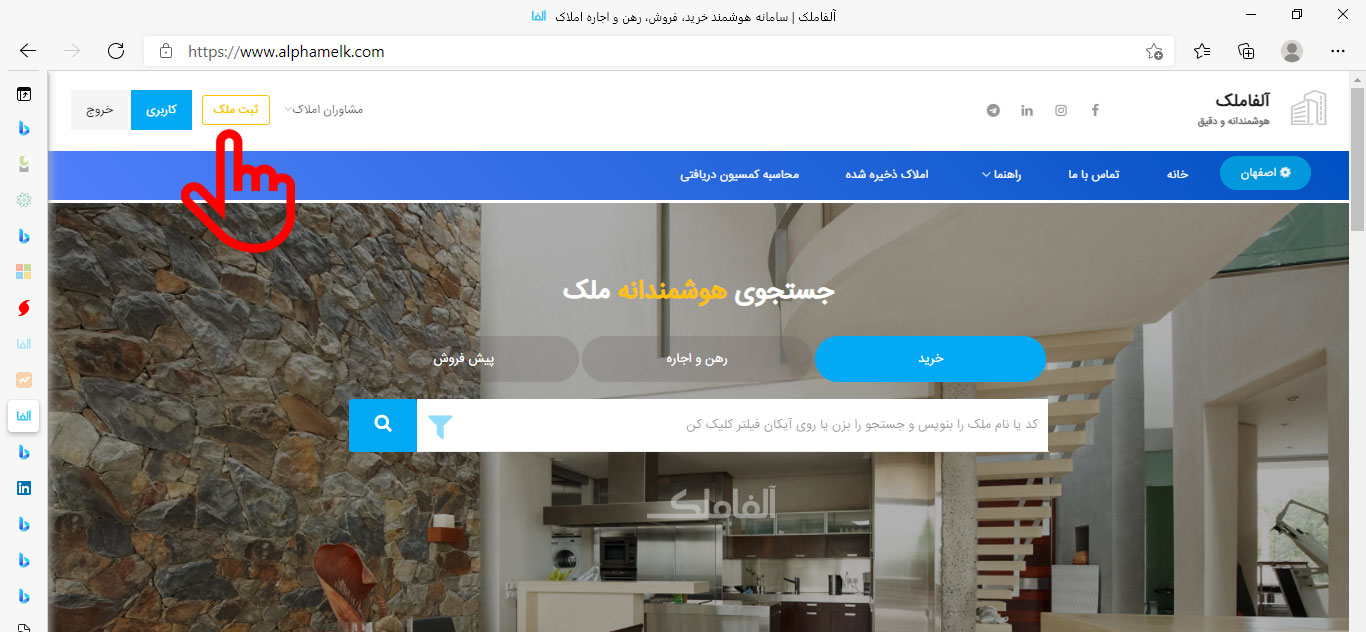Image resolution: width=1366 pixels, height=632 pixels.
Task: Expand the راهنما menu
Action: tap(1000, 174)
